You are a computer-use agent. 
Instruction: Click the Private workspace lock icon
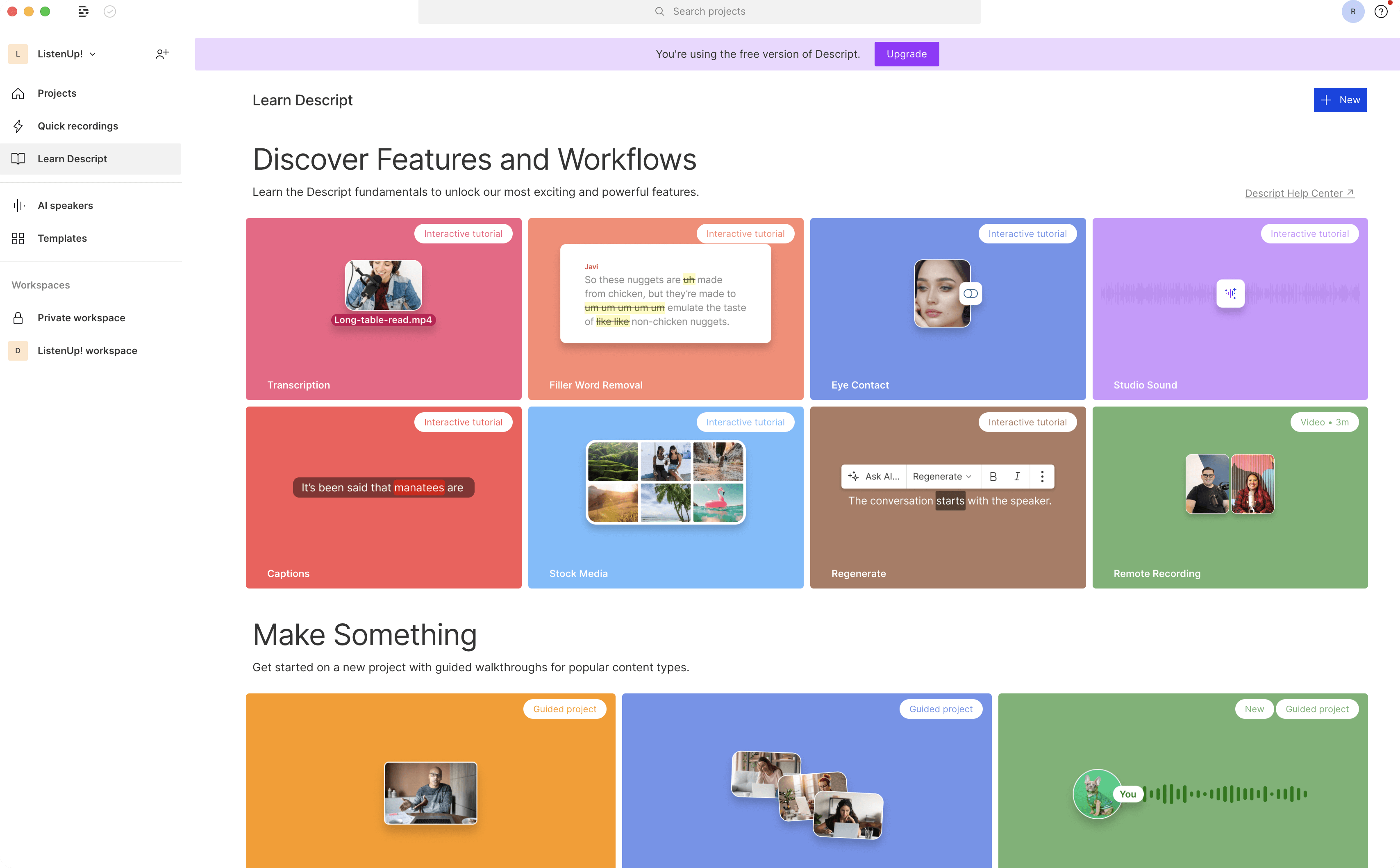tap(18, 318)
